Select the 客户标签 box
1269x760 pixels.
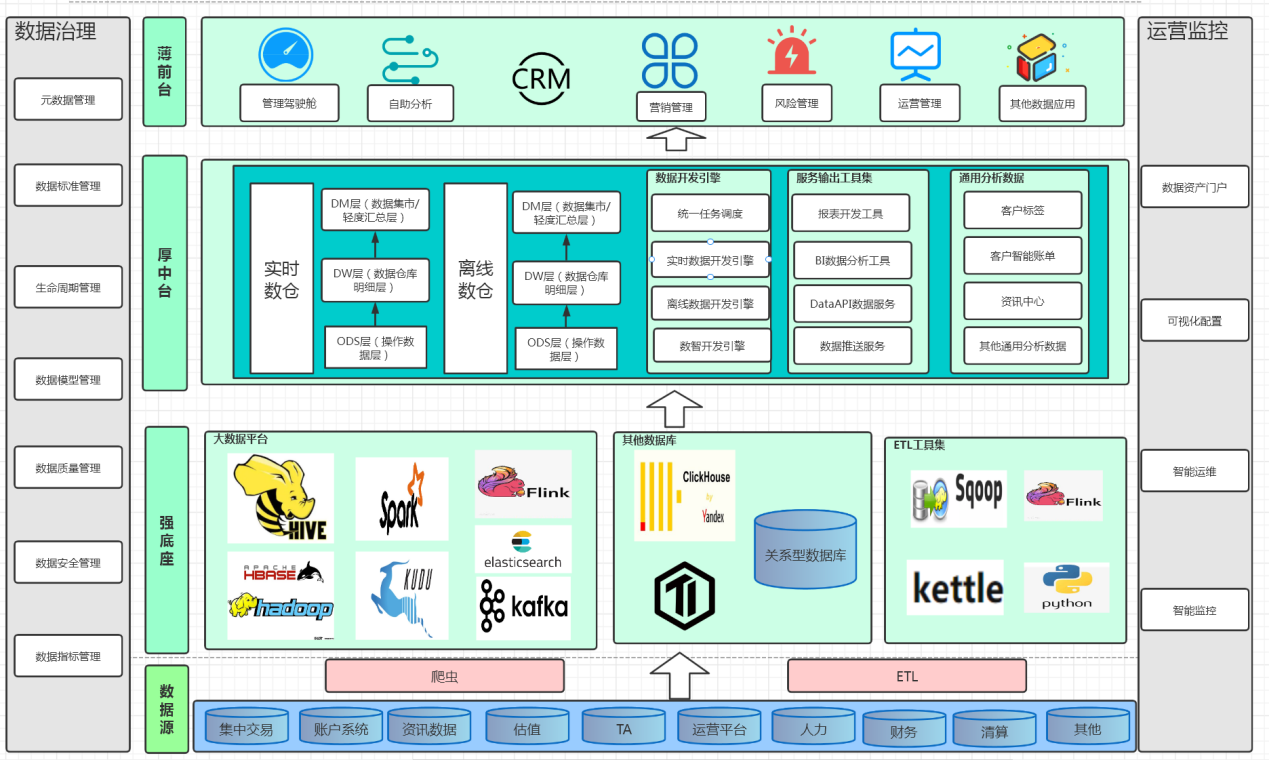click(1023, 210)
